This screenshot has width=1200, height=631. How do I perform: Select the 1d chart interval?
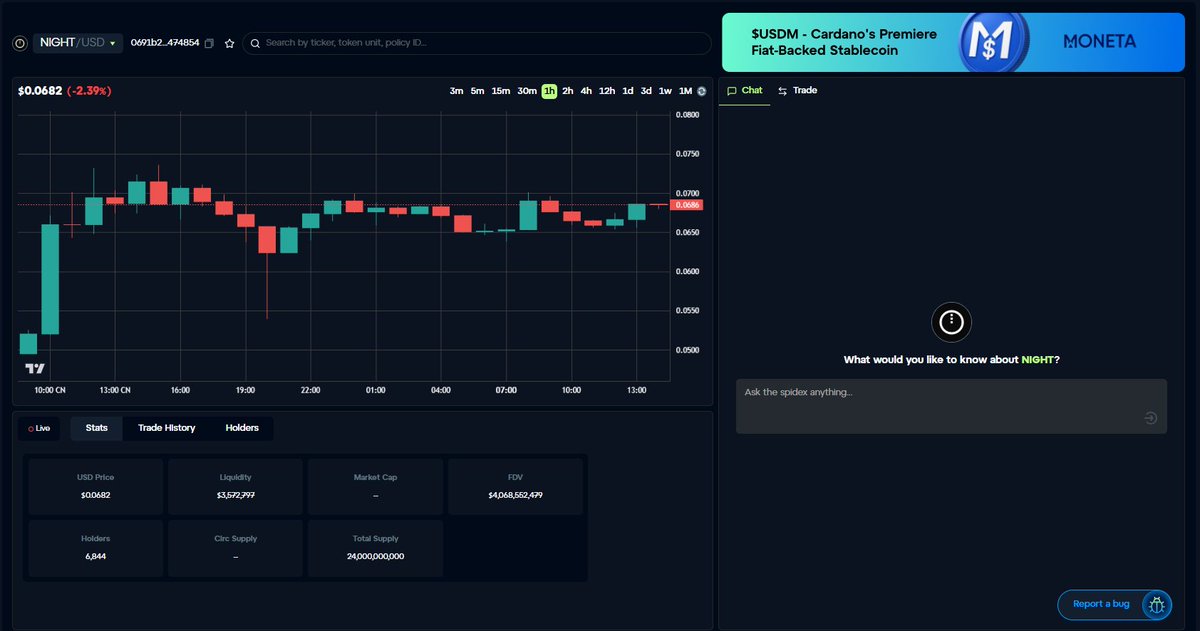628,91
